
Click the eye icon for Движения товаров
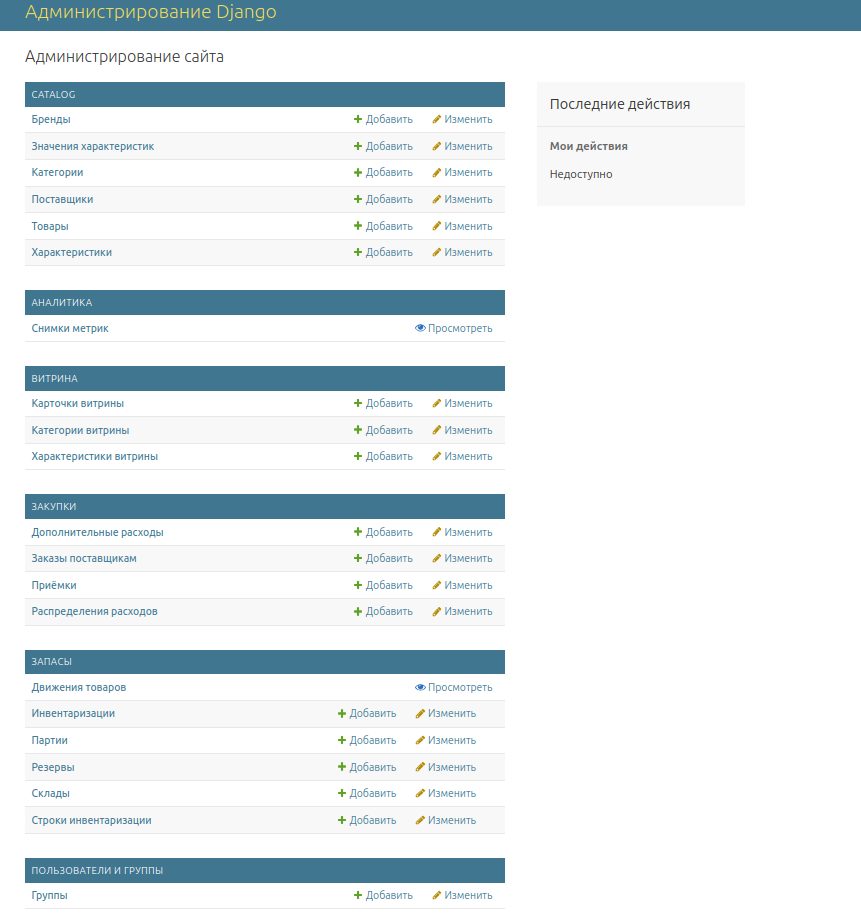pyautogui.click(x=420, y=687)
